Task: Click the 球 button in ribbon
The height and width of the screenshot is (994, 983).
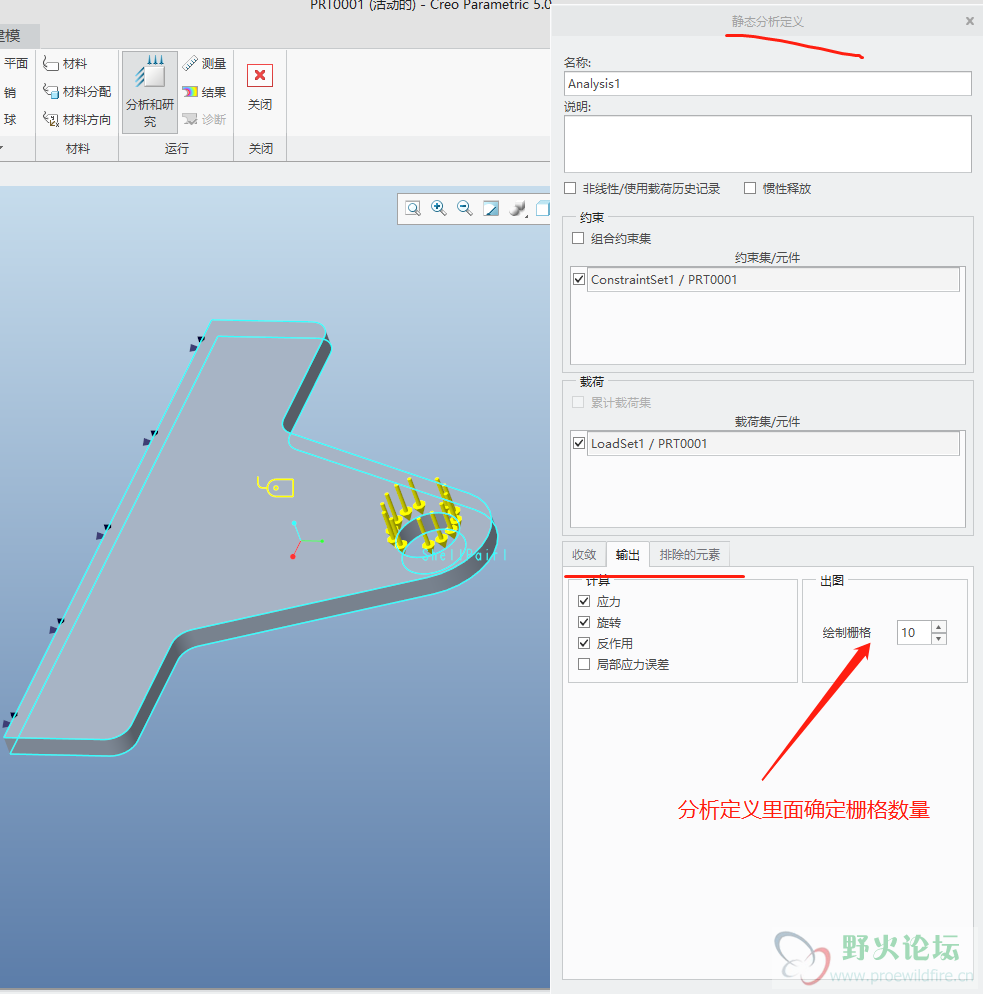Action: [10, 119]
